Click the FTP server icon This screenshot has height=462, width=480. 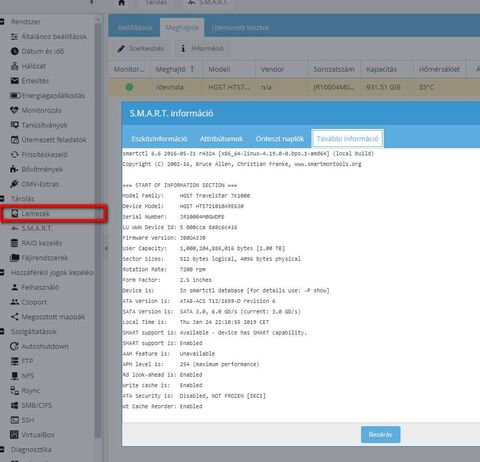14,361
